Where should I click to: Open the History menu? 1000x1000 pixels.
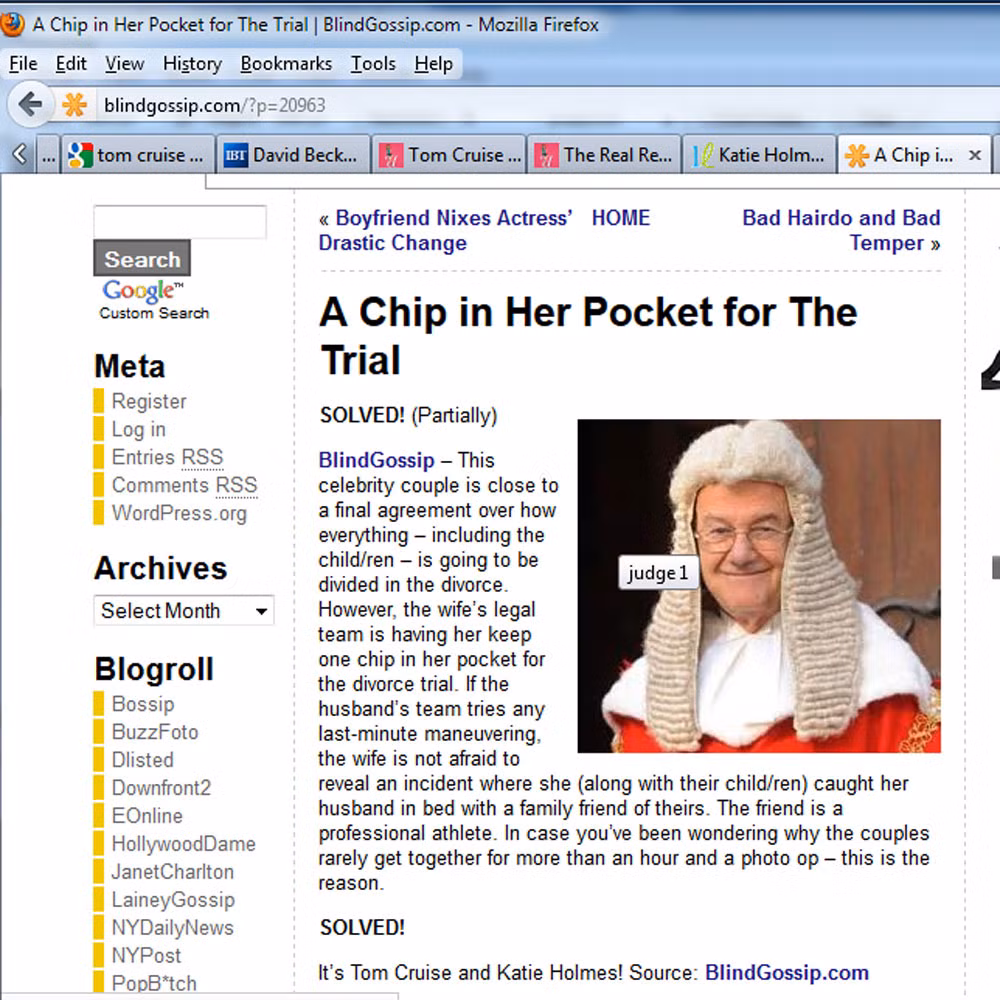192,64
